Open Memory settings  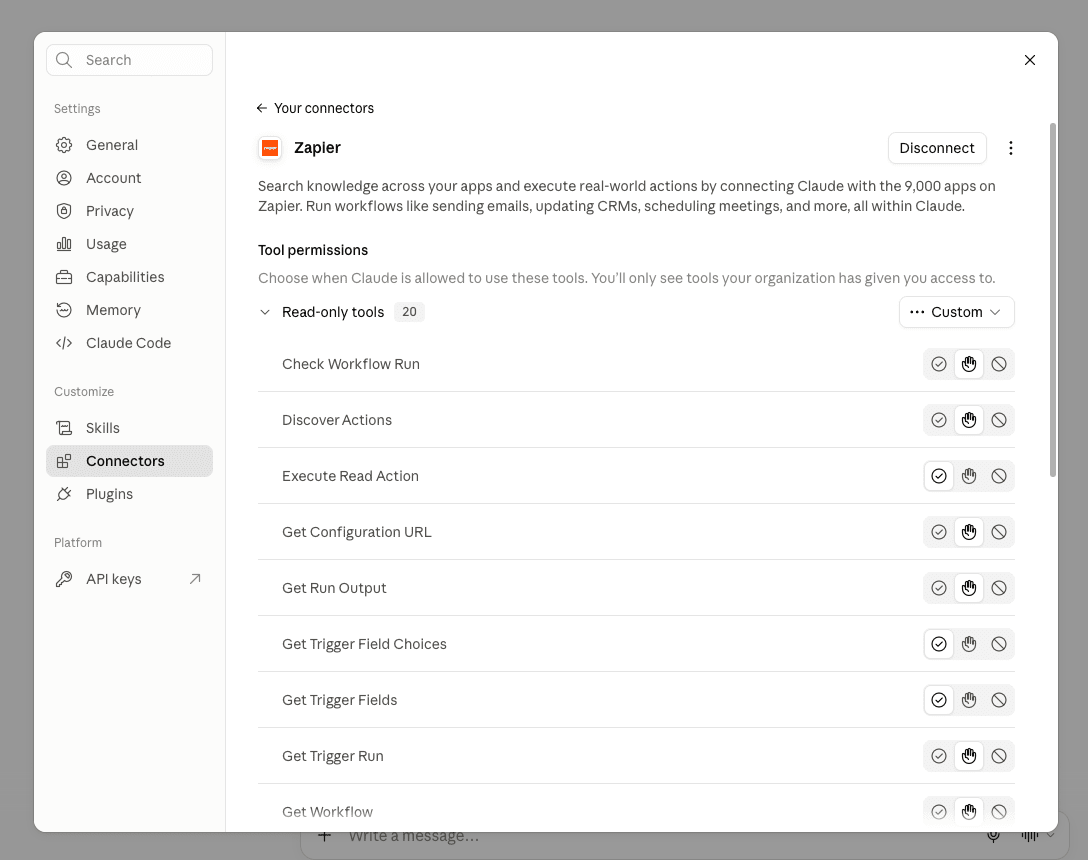click(129, 310)
